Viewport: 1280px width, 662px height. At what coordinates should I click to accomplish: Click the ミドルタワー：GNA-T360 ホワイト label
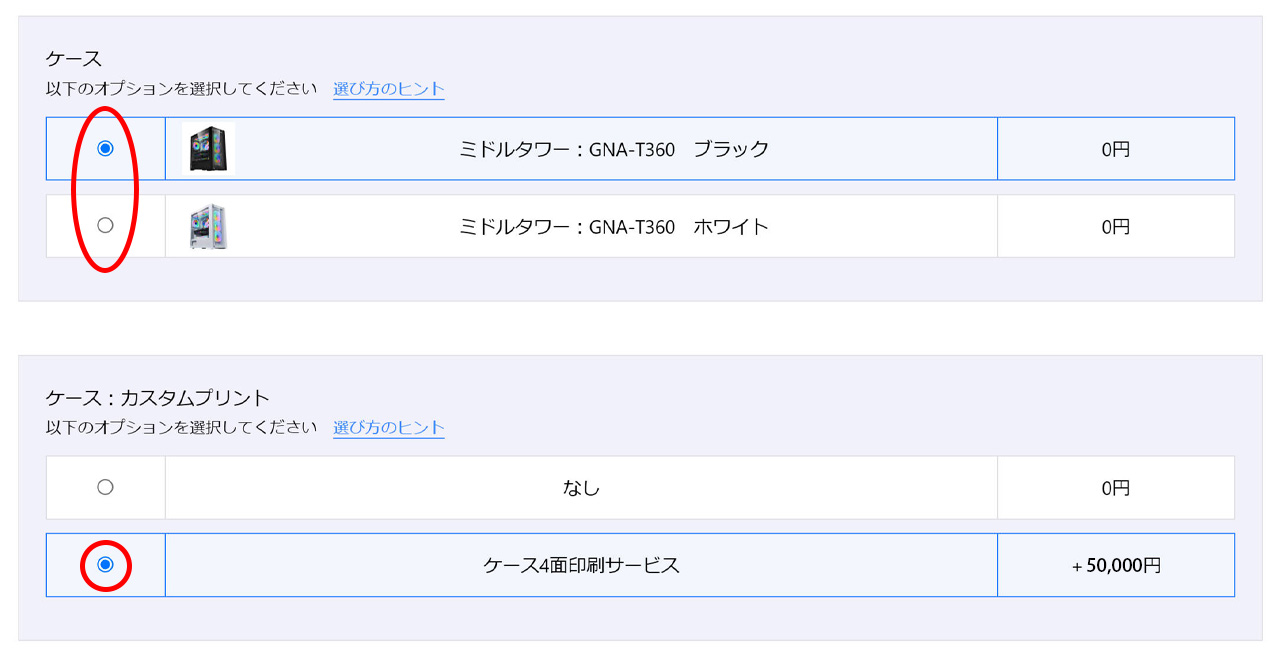point(614,226)
